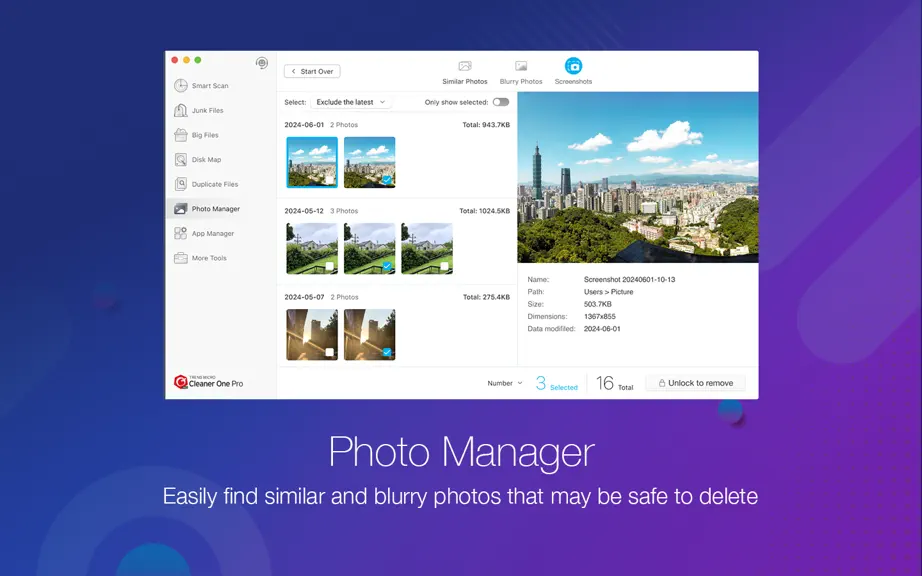Expand the Number sort dropdown
The width and height of the screenshot is (922, 576).
505,383
